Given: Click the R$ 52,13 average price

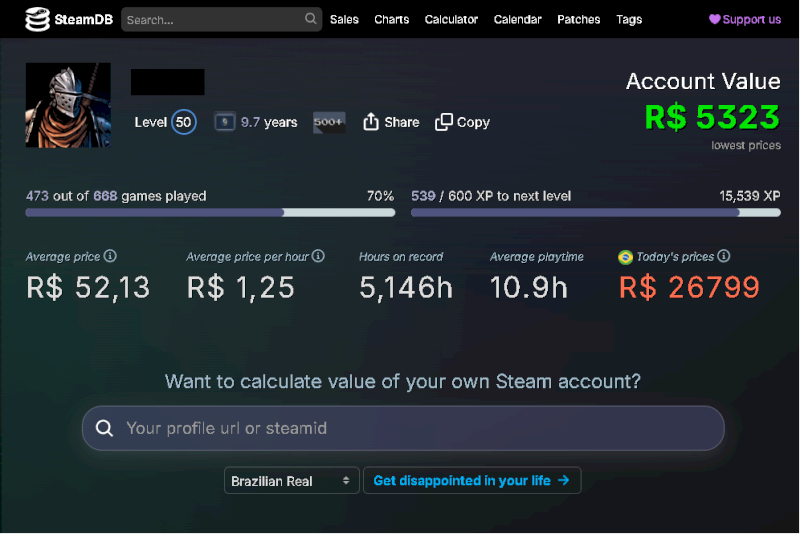Looking at the screenshot, I should click(x=88, y=288).
